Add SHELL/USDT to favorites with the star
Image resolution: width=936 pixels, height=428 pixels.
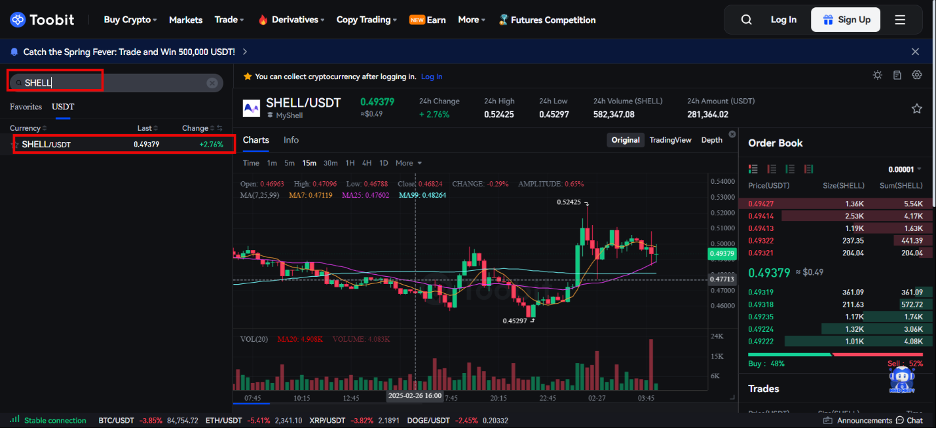[916, 108]
